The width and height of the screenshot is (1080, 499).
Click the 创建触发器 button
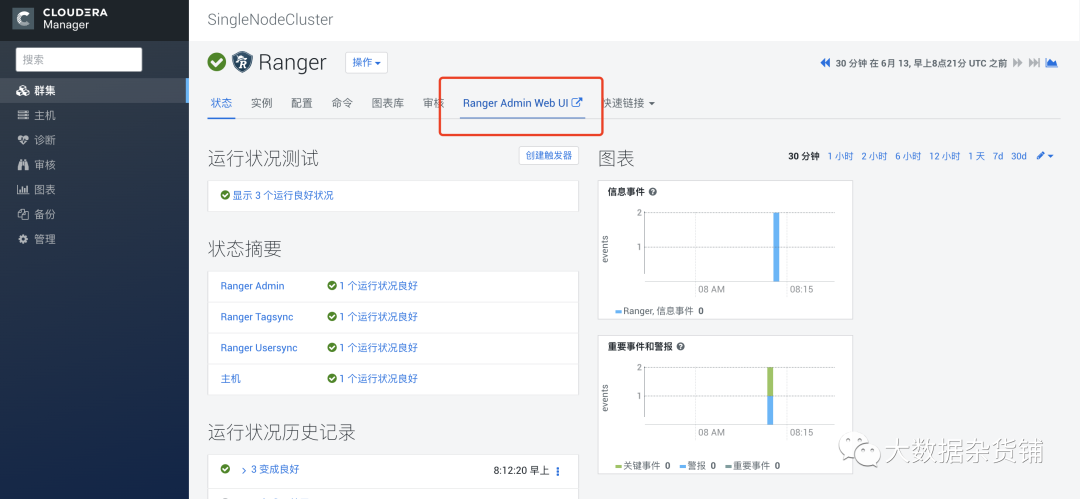[x=549, y=156]
